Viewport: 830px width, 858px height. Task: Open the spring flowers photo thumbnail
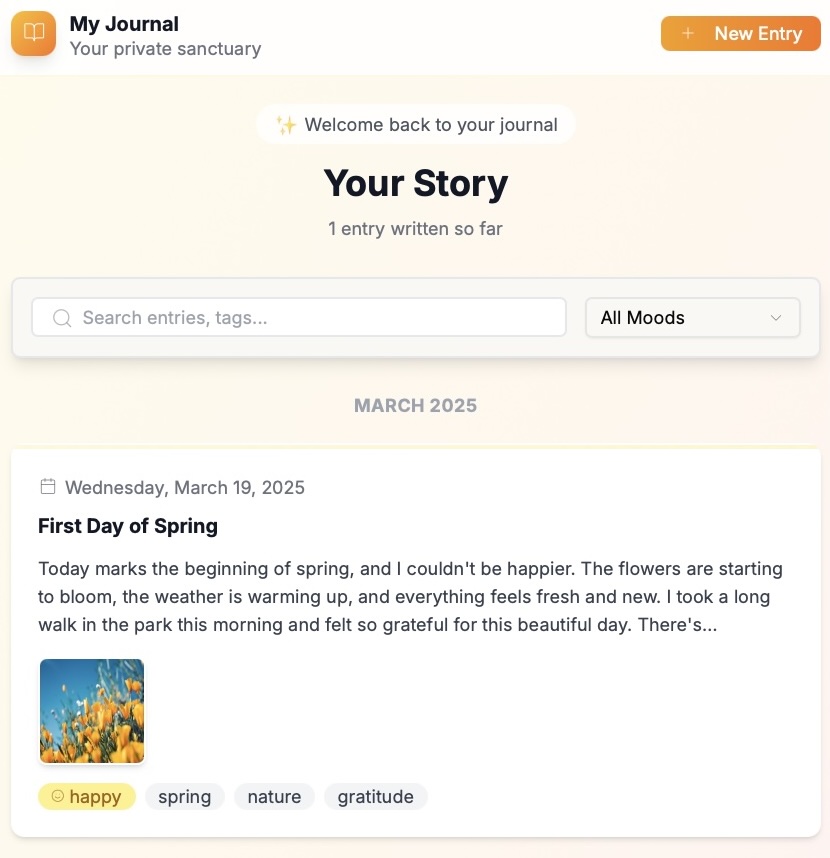(92, 711)
